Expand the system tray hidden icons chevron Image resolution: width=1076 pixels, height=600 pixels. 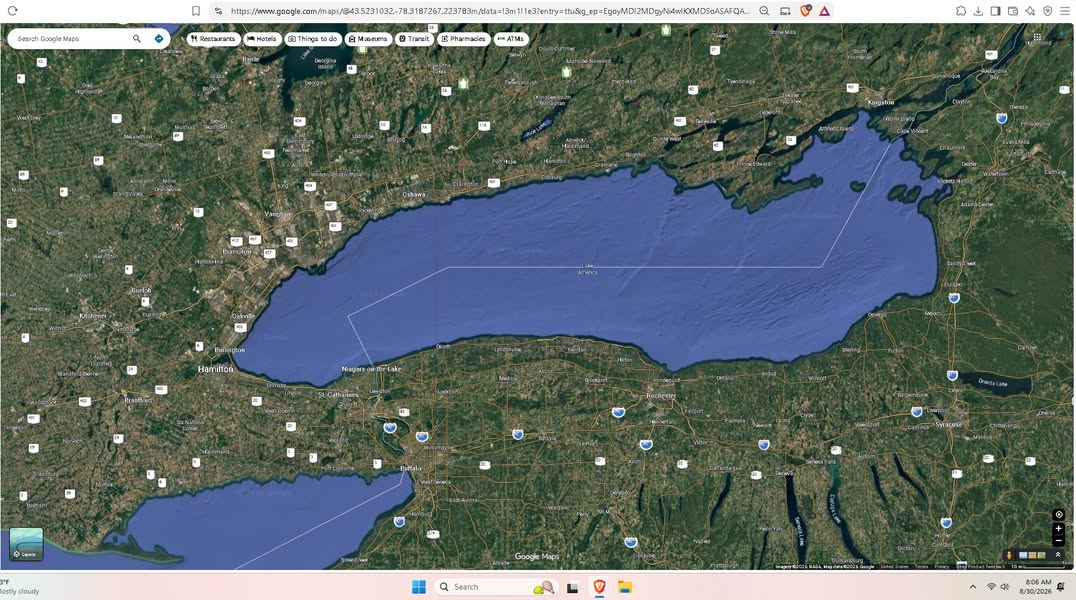tap(972, 587)
